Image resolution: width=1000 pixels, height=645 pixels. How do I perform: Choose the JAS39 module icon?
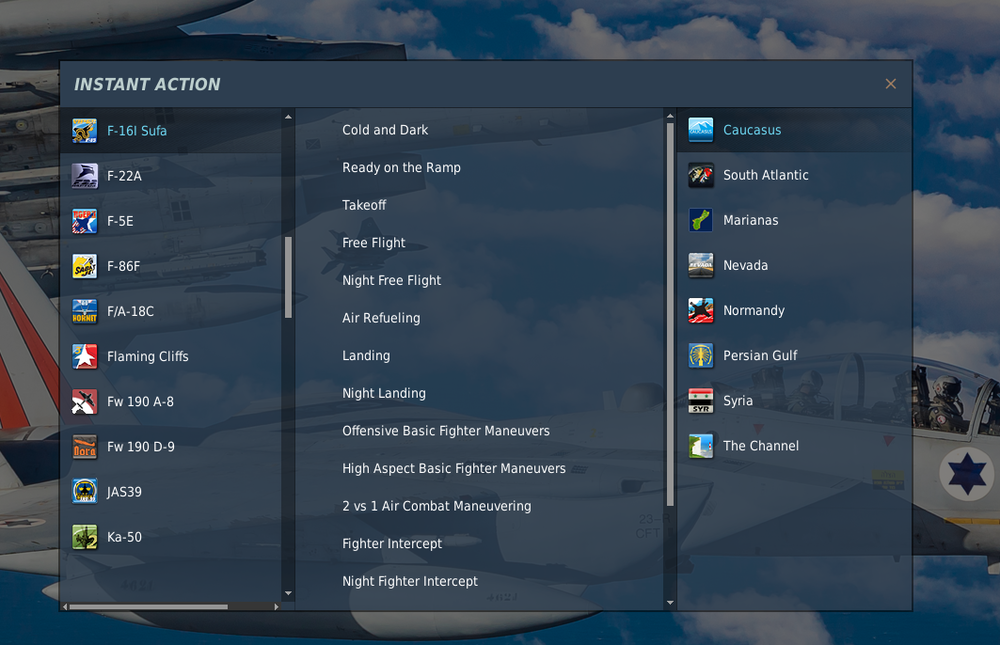point(84,492)
